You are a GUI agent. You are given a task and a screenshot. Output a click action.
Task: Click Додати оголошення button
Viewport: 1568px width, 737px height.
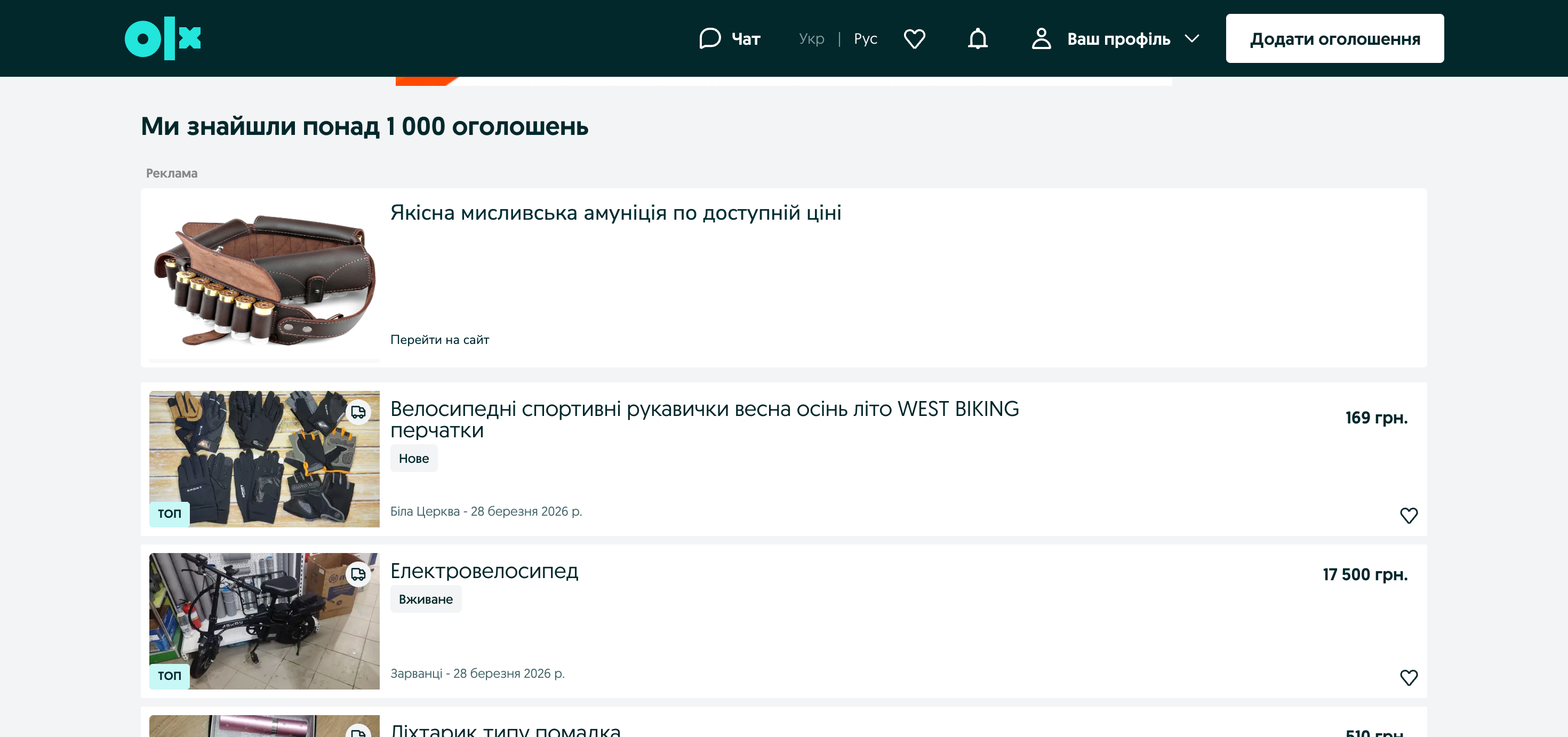(x=1334, y=38)
